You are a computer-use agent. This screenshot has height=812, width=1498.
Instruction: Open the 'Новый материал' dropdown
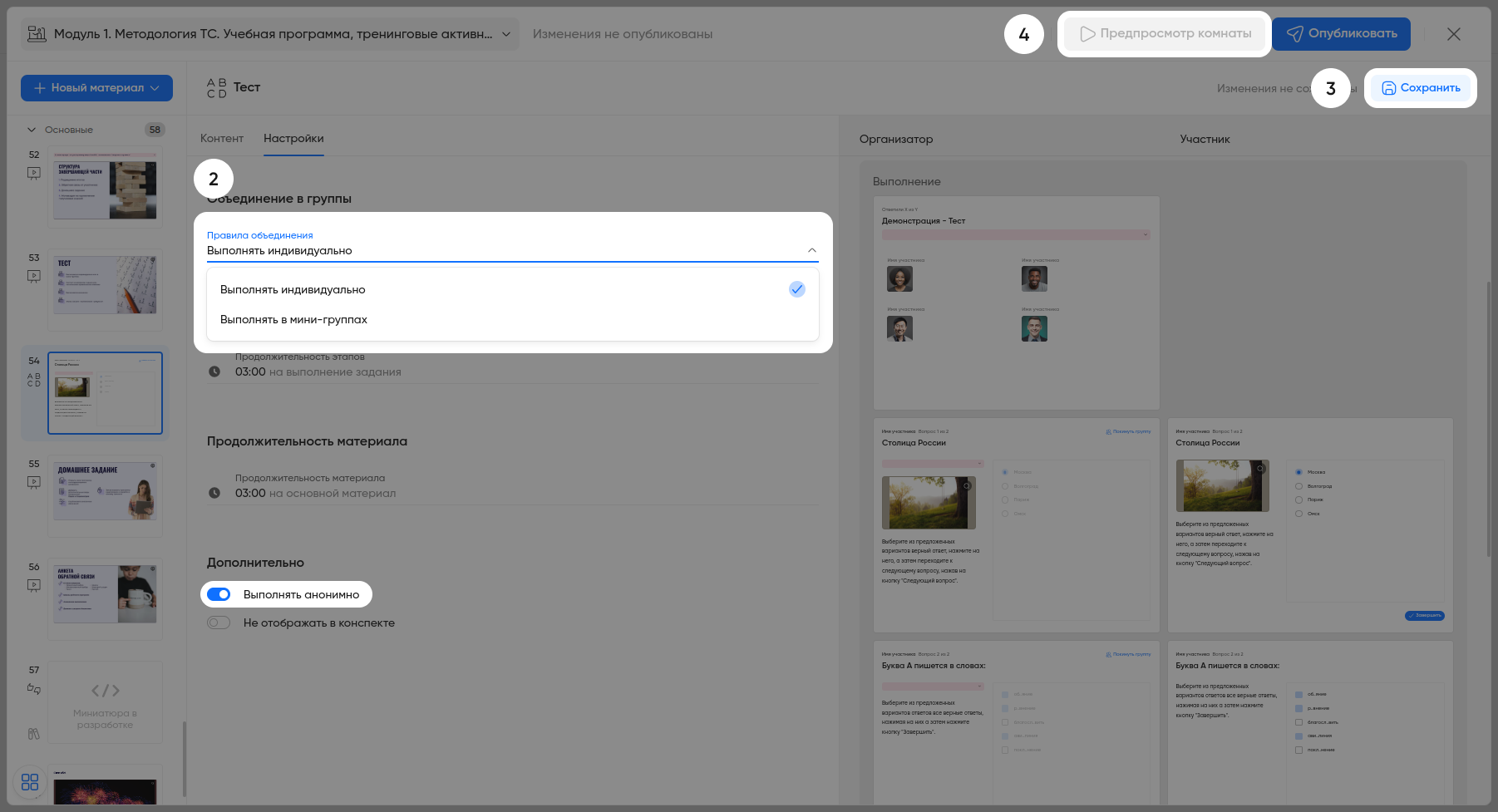coord(96,88)
